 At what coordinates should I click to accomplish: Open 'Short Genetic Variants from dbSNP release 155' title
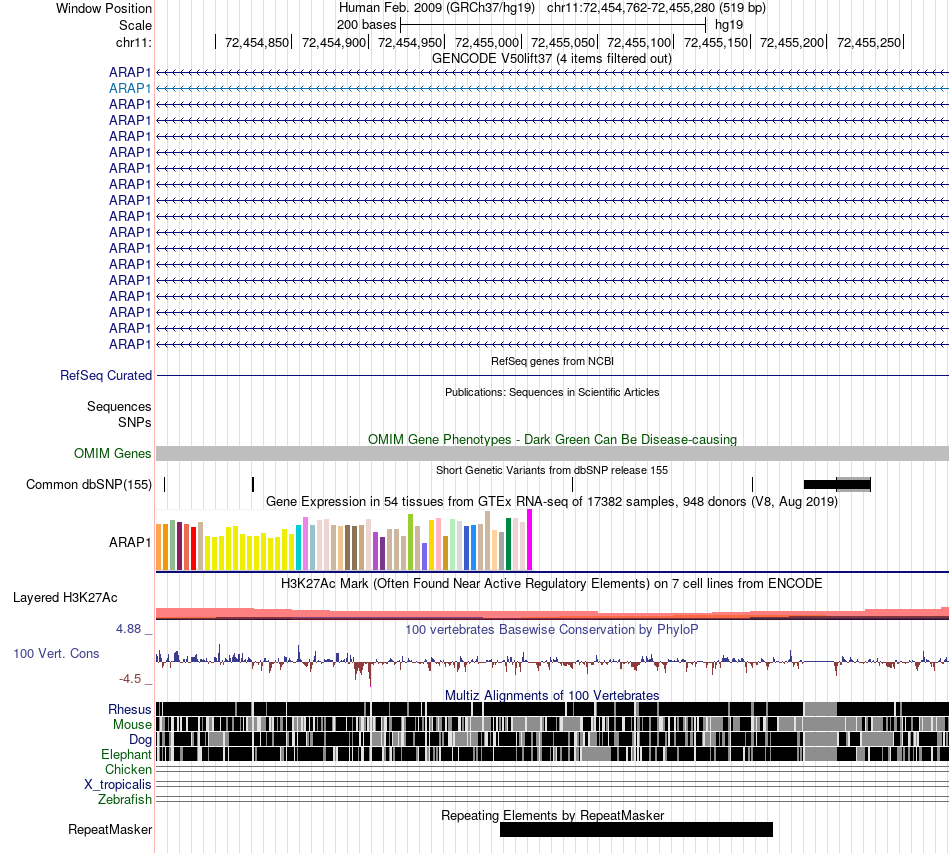pos(552,470)
